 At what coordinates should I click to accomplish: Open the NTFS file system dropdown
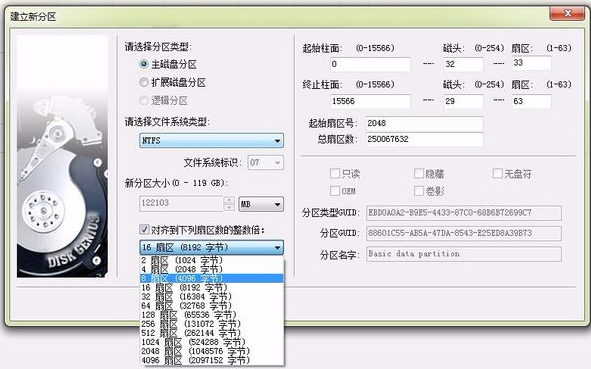tap(211, 141)
